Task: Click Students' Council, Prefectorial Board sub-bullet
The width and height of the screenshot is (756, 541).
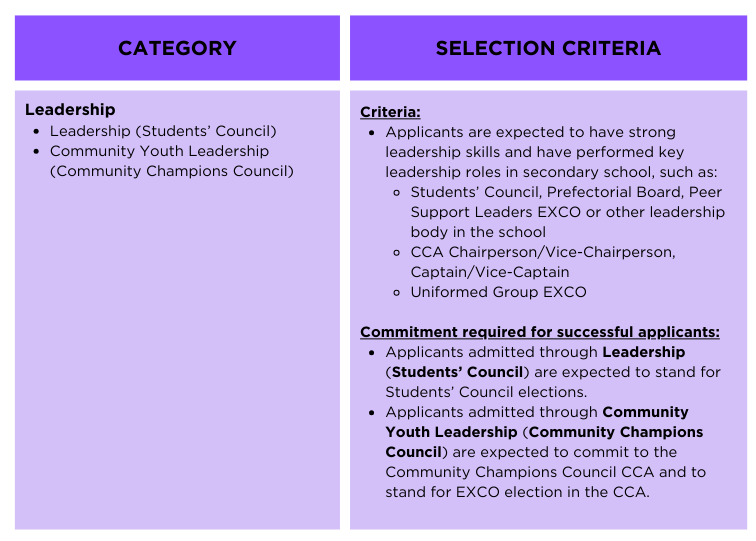Action: 566,192
